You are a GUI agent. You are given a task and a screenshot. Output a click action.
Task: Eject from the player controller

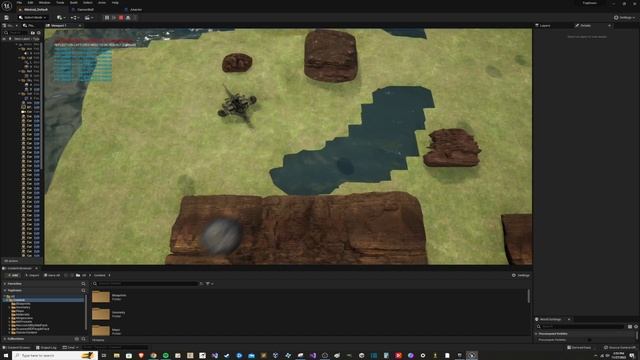(x=128, y=18)
